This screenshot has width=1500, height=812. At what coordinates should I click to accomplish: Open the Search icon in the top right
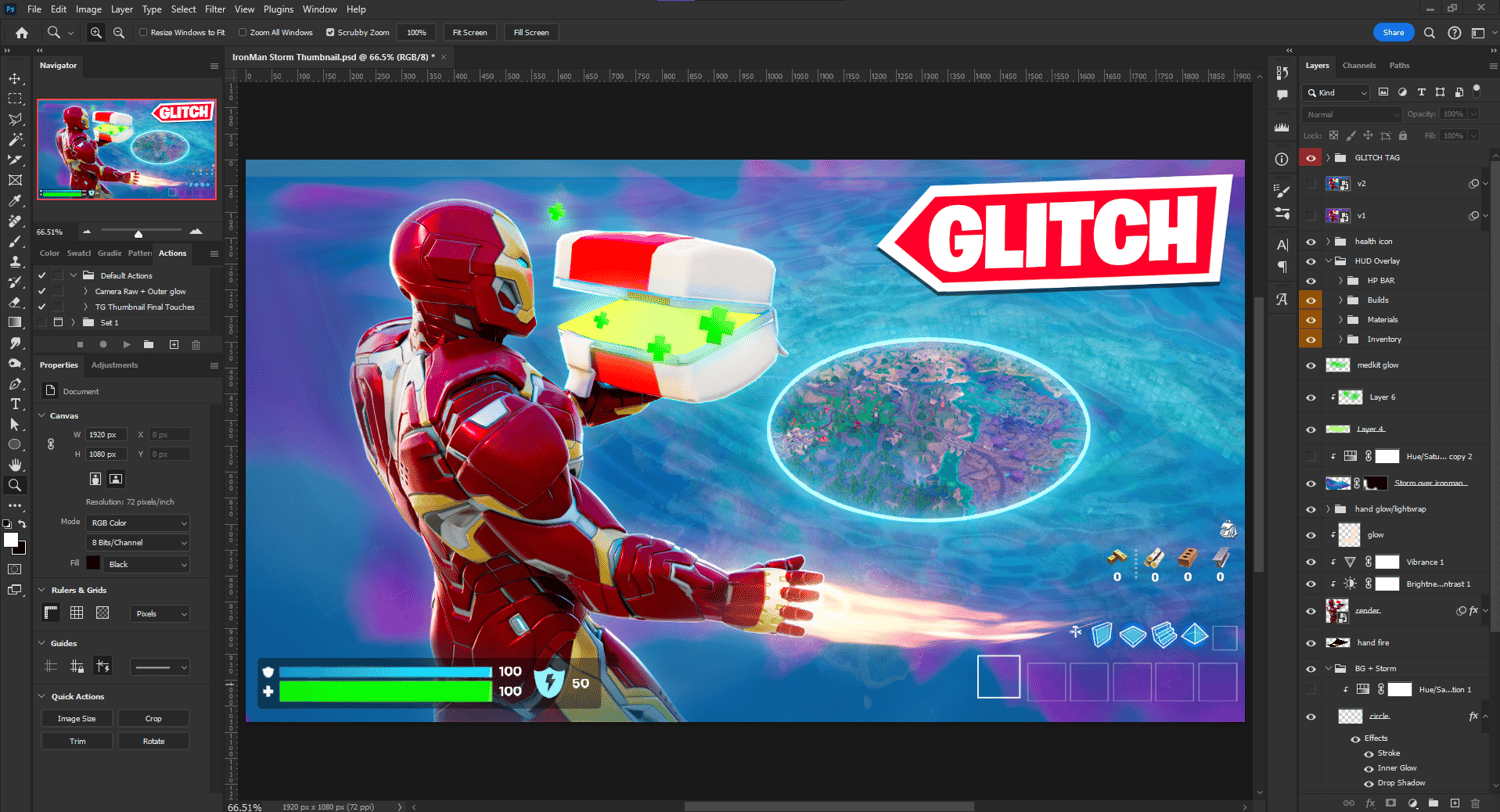pos(1429,33)
